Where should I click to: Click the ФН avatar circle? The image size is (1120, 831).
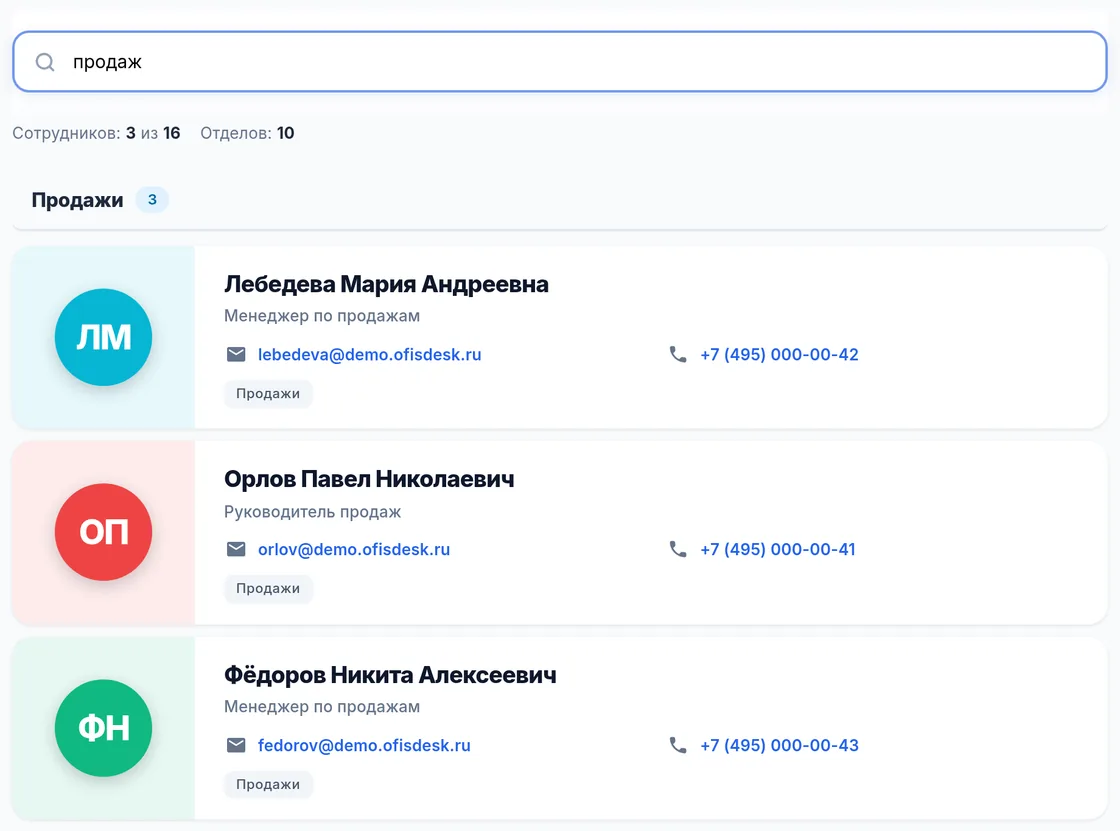pyautogui.click(x=104, y=728)
